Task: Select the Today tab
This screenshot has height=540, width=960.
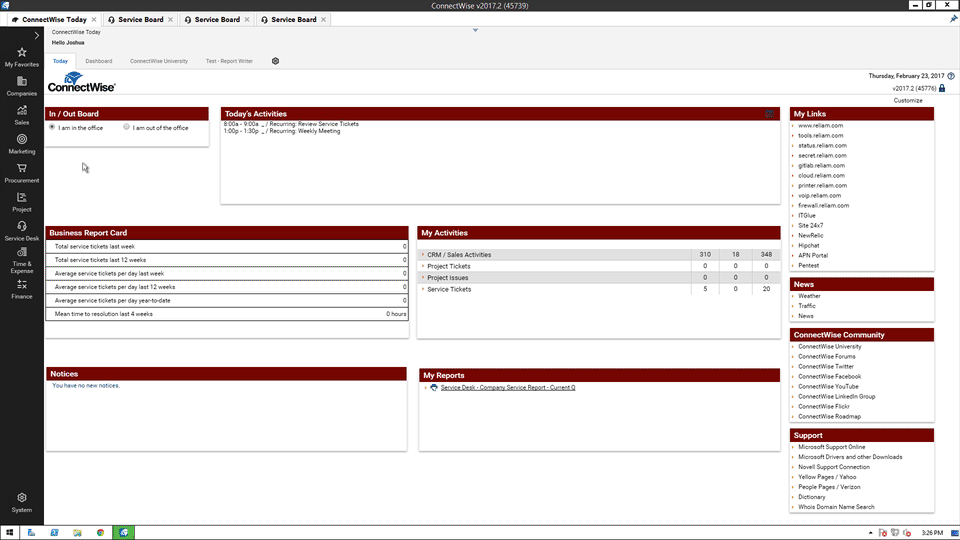Action: point(60,61)
